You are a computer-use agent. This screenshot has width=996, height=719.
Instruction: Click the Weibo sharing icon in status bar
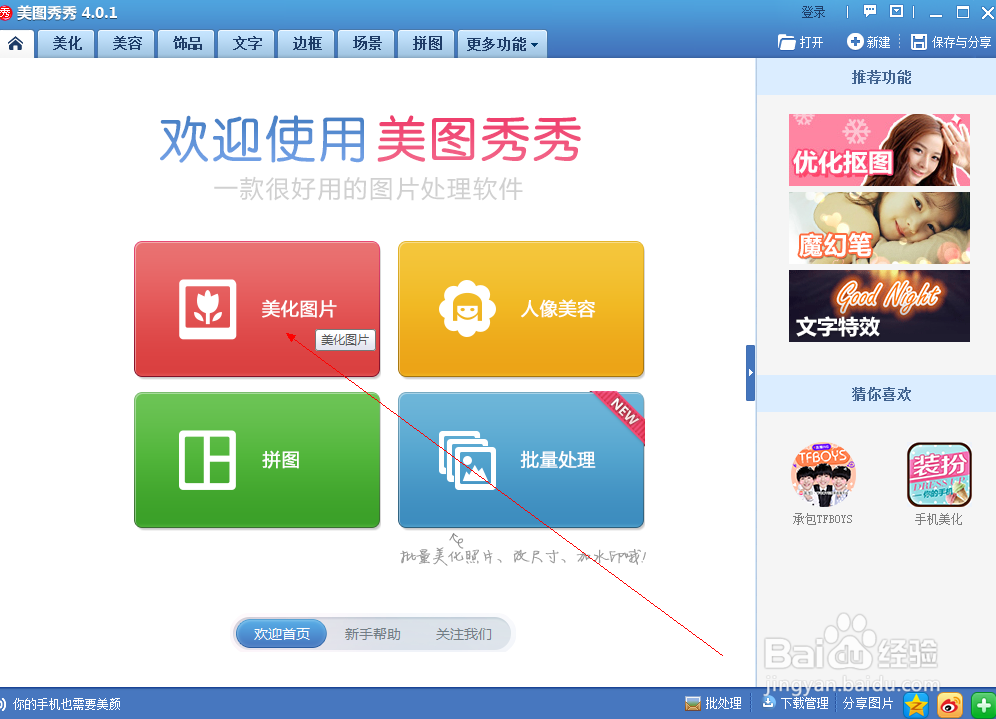coord(952,705)
